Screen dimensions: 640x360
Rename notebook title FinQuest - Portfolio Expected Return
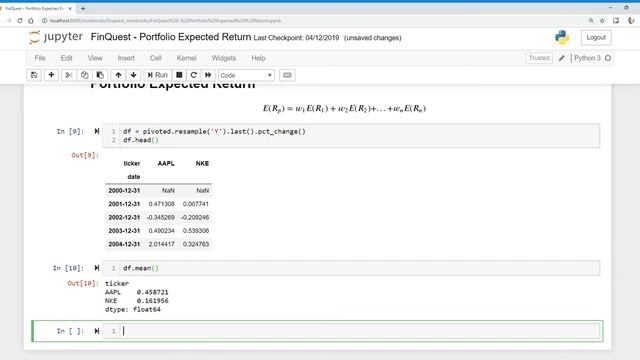click(171, 37)
